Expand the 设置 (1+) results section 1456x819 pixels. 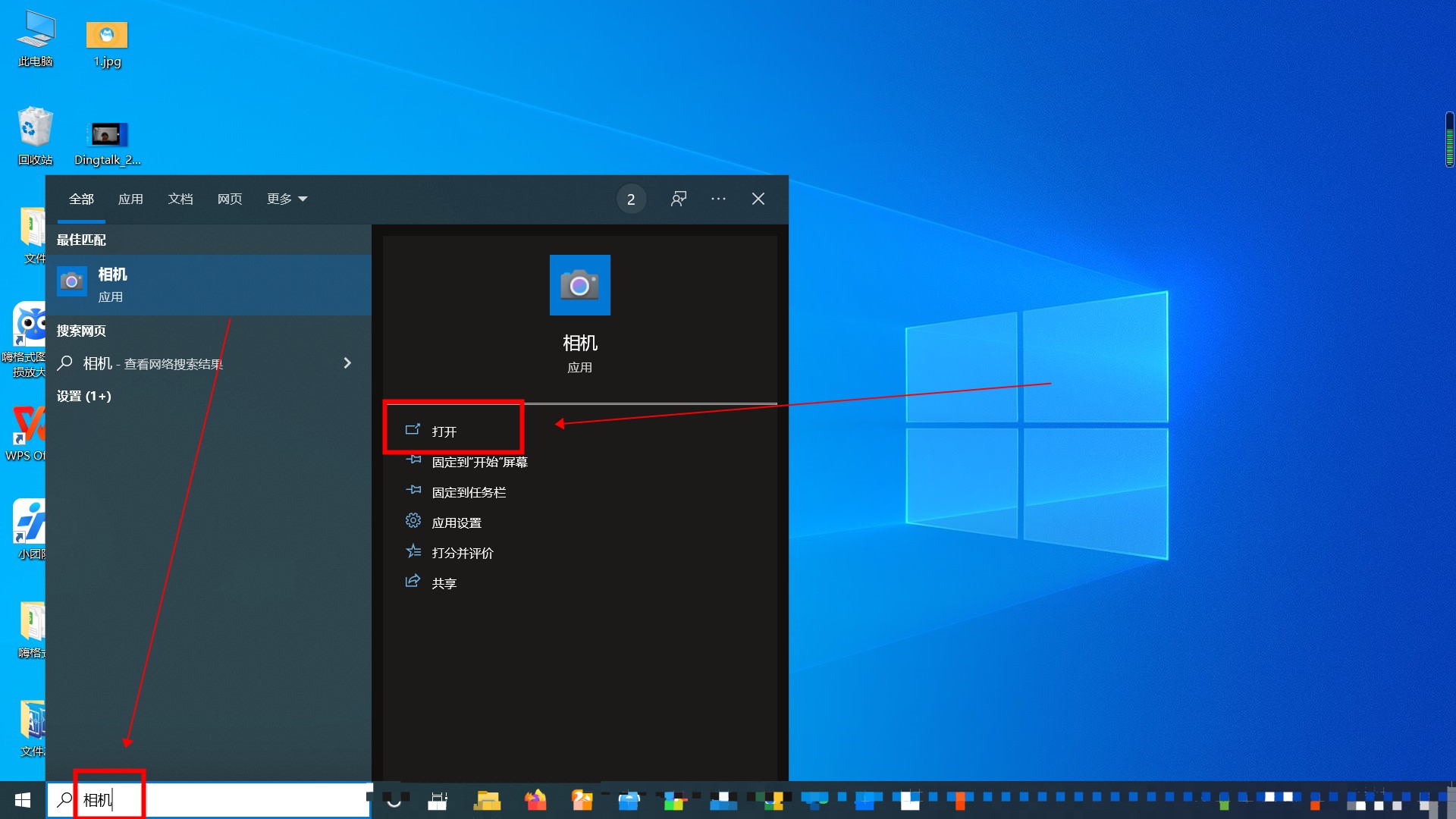(83, 396)
